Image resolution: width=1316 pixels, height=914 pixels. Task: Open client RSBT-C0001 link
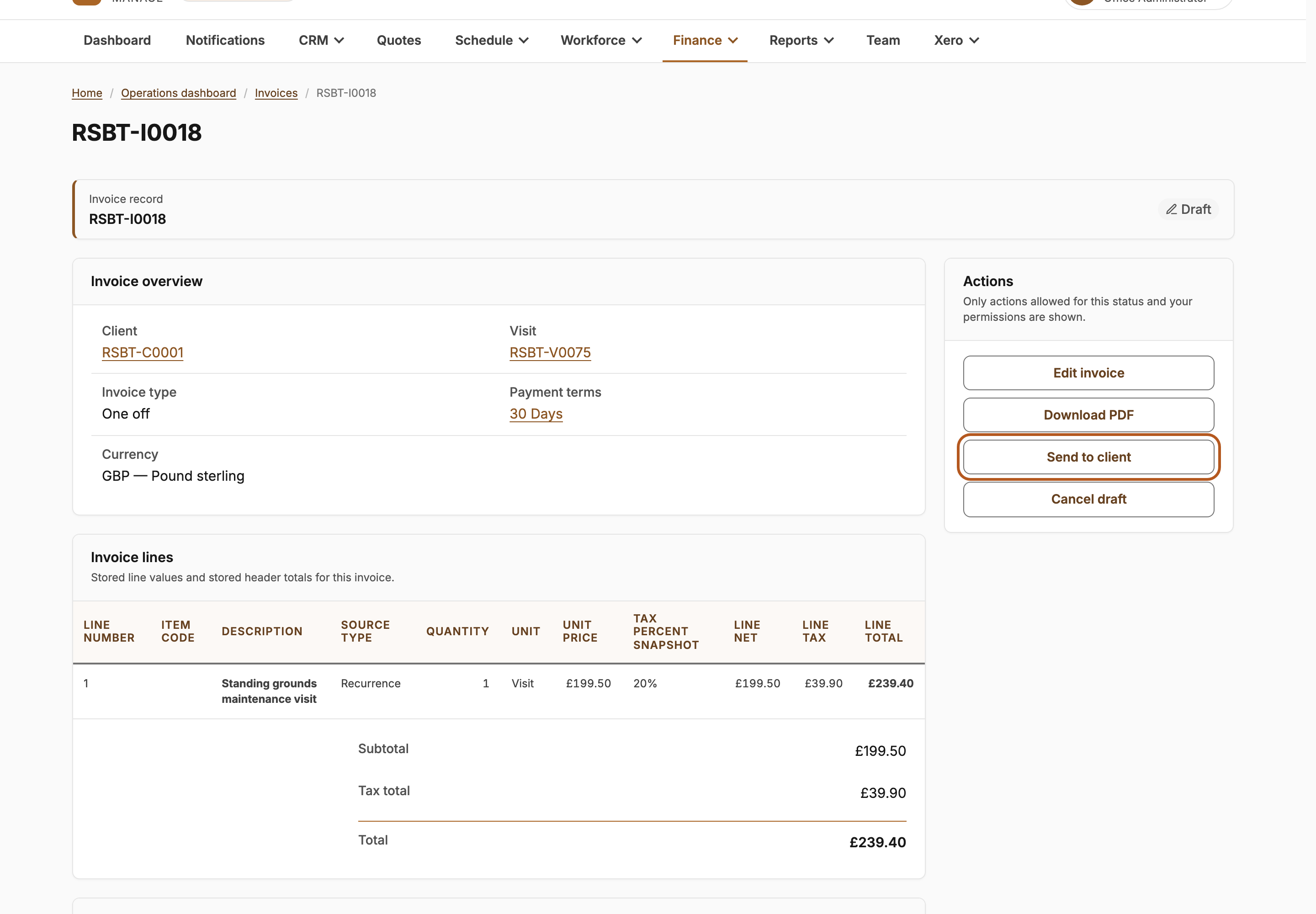coord(143,353)
